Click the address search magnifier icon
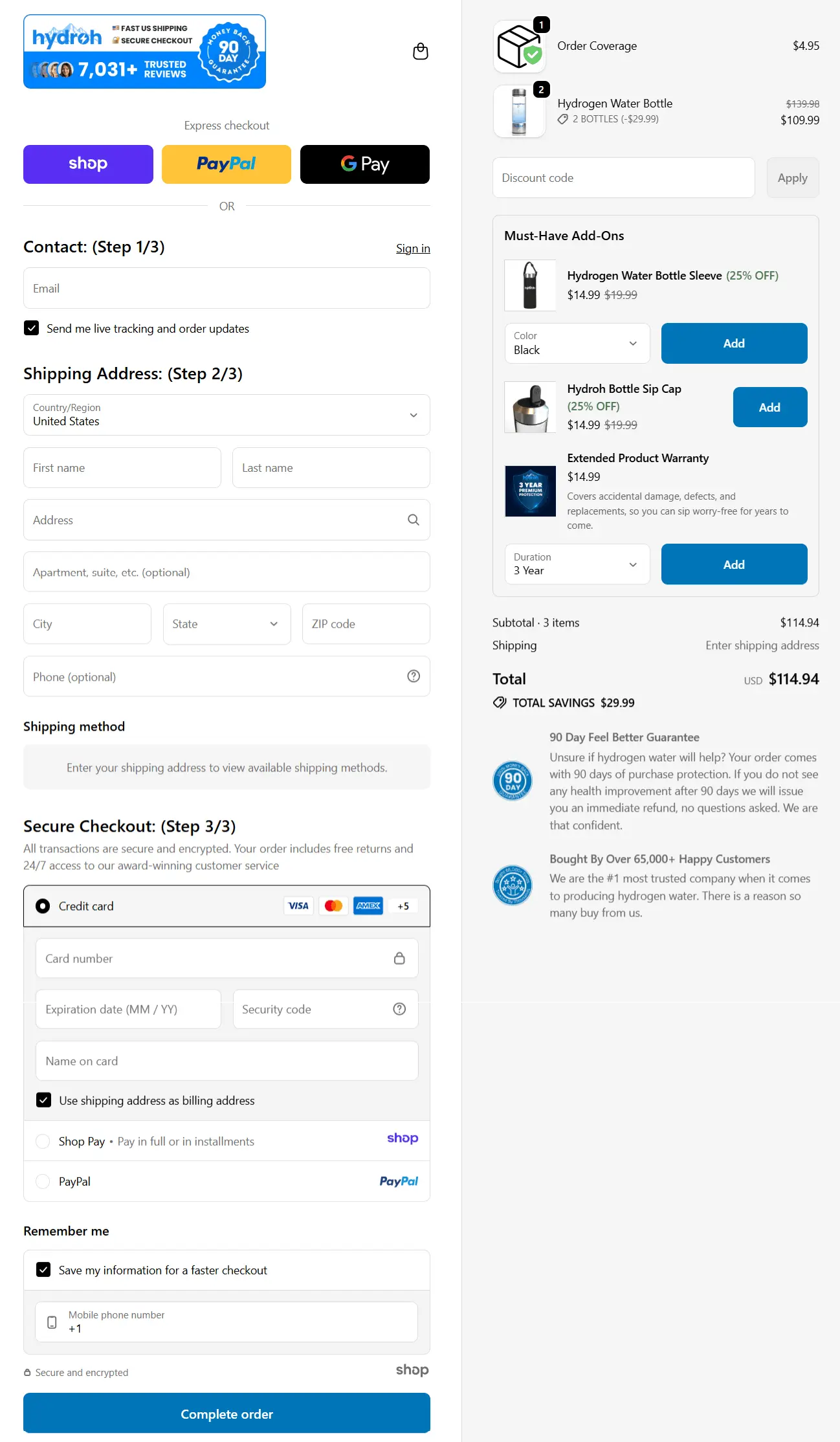This screenshot has width=840, height=1442. pyautogui.click(x=412, y=520)
